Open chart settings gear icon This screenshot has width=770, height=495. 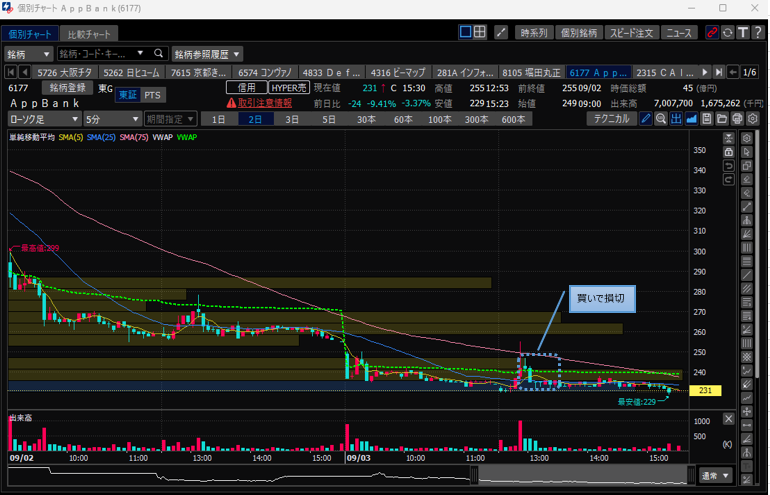[751, 119]
